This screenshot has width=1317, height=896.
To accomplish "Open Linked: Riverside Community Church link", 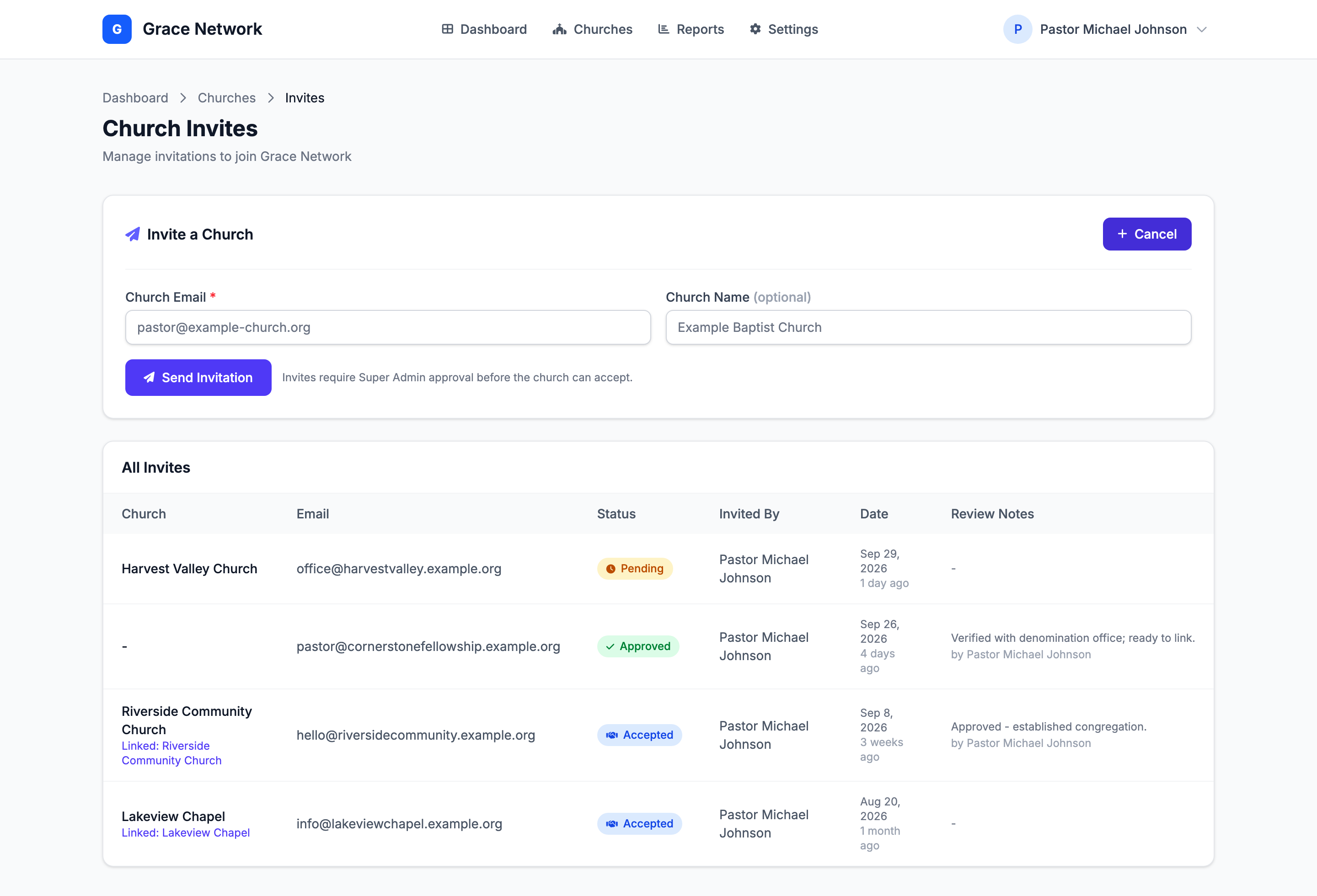I will tap(171, 753).
